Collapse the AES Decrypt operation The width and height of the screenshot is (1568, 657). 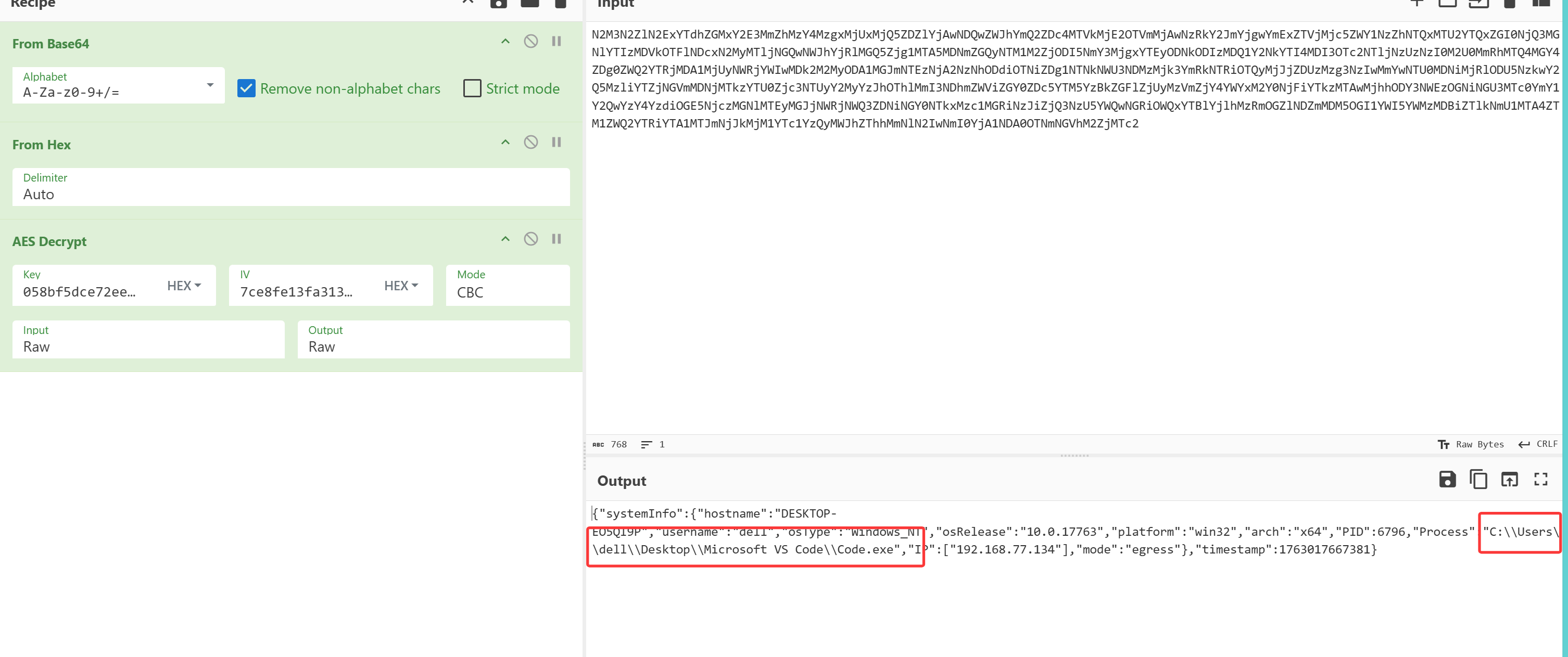point(504,239)
